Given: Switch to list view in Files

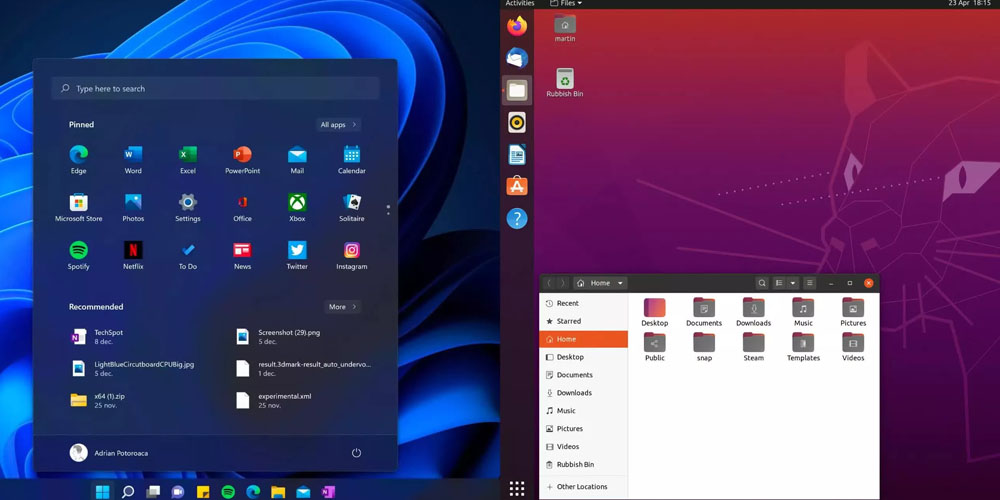Looking at the screenshot, I should (x=779, y=283).
